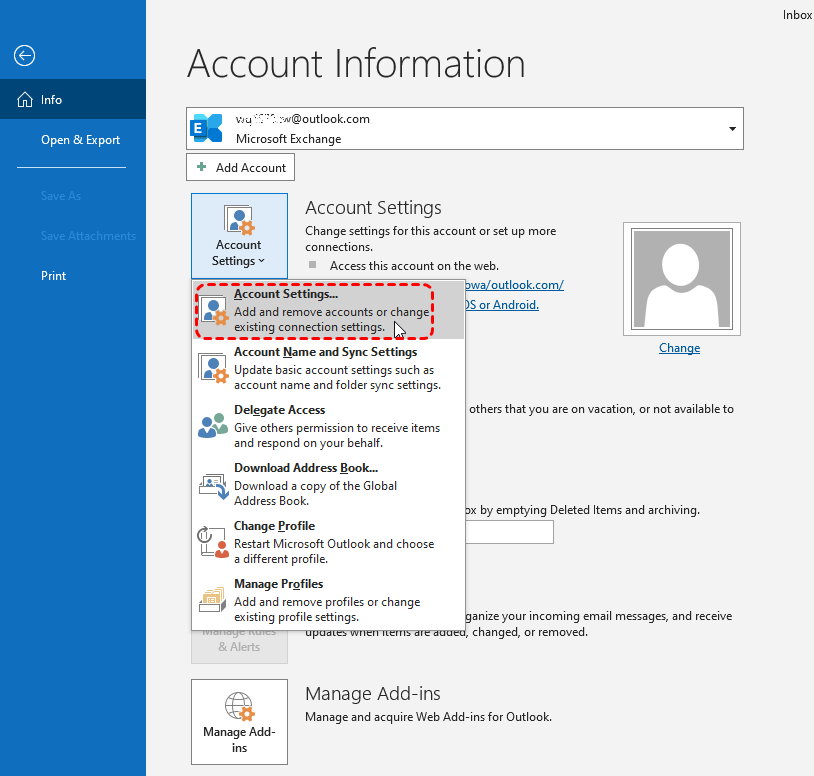Select Open & Export in sidebar
Screen dimensions: 814x776
pyautogui.click(x=80, y=140)
